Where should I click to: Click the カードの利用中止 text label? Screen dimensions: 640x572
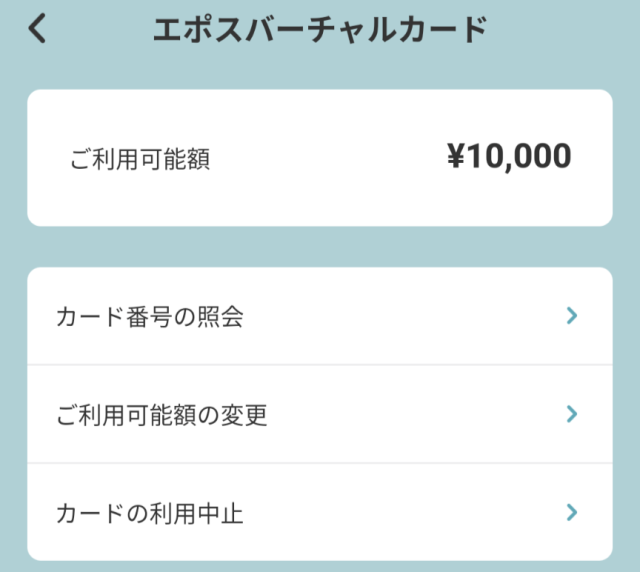tap(150, 513)
